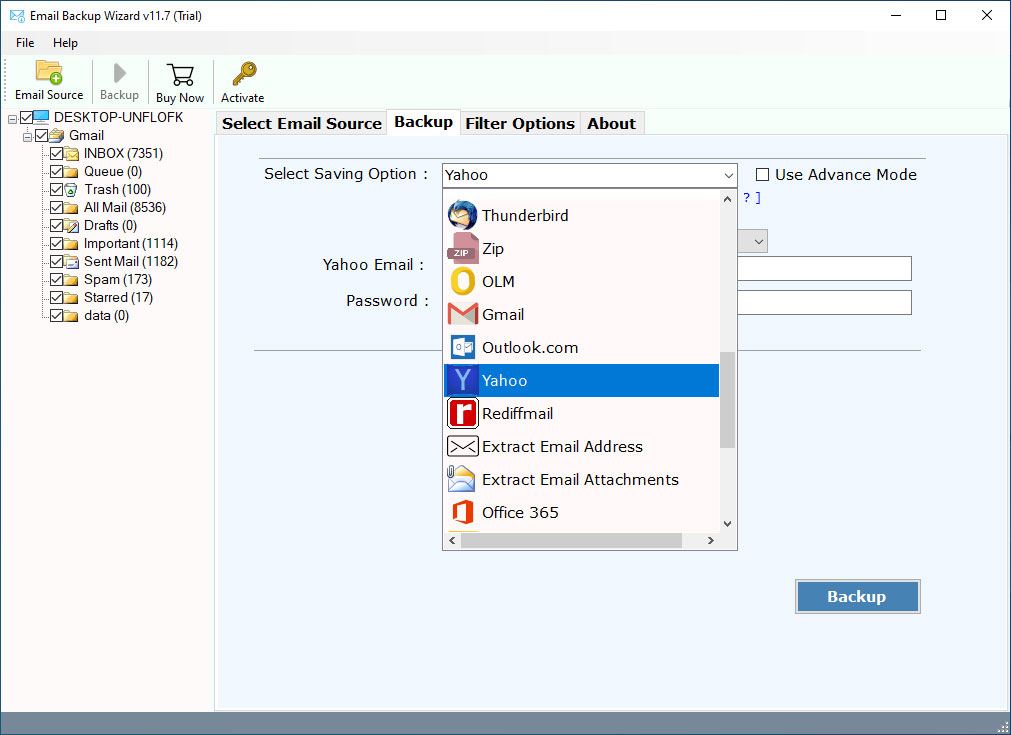The height and width of the screenshot is (735, 1011).
Task: Select the Spam (173) folder row
Action: coord(117,280)
